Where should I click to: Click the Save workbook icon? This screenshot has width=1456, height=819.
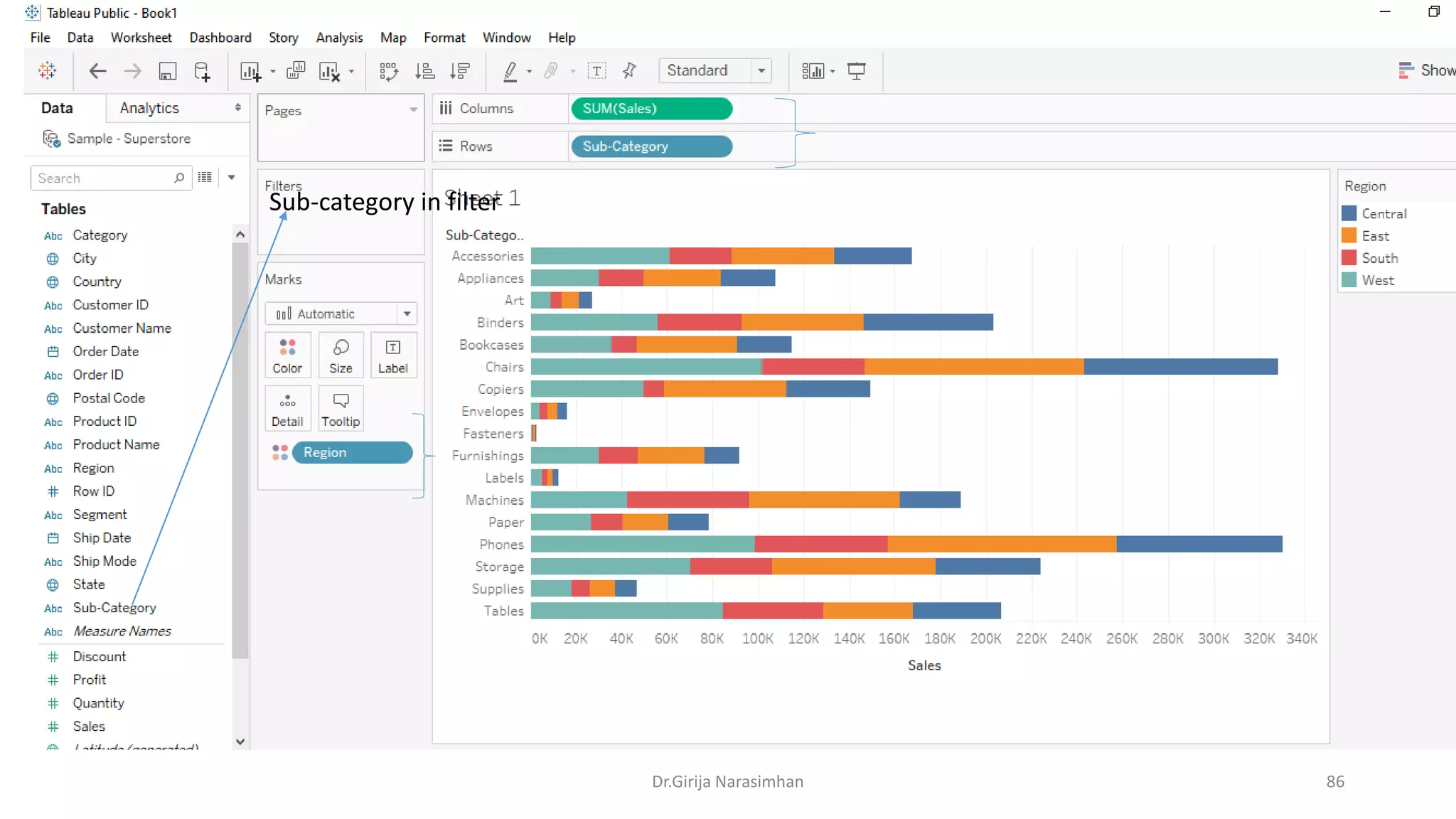click(167, 71)
